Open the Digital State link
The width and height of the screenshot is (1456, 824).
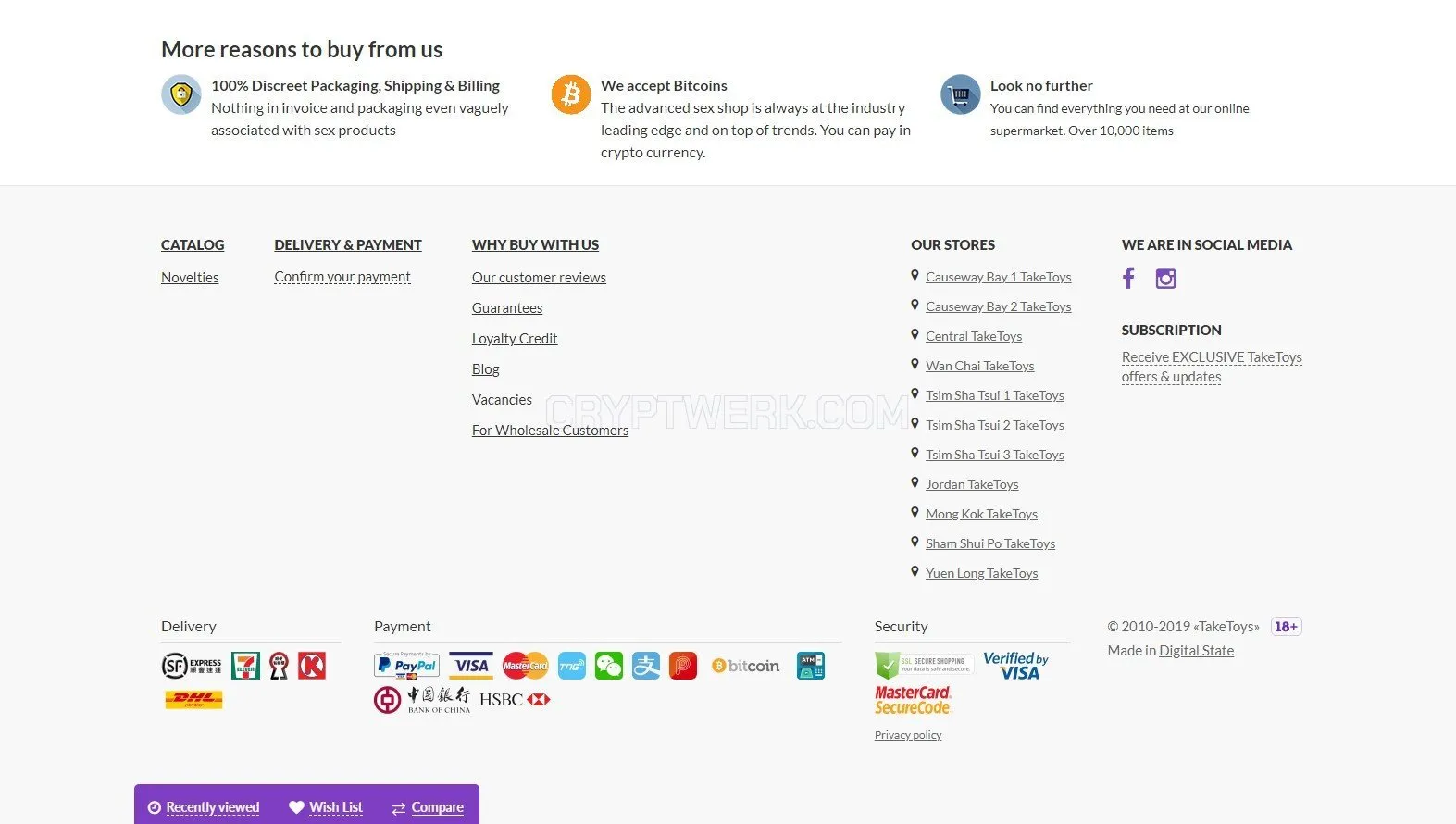coord(1197,651)
